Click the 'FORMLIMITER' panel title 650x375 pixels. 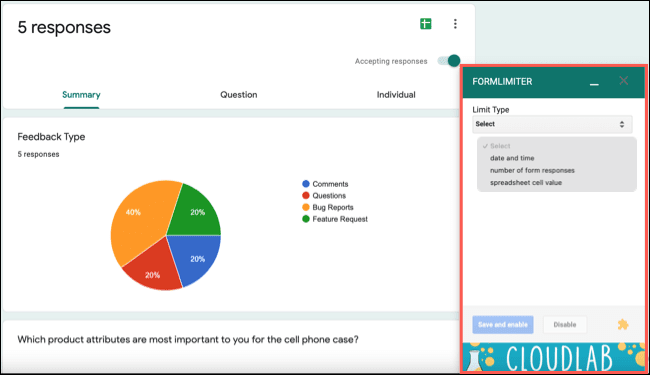pyautogui.click(x=502, y=82)
